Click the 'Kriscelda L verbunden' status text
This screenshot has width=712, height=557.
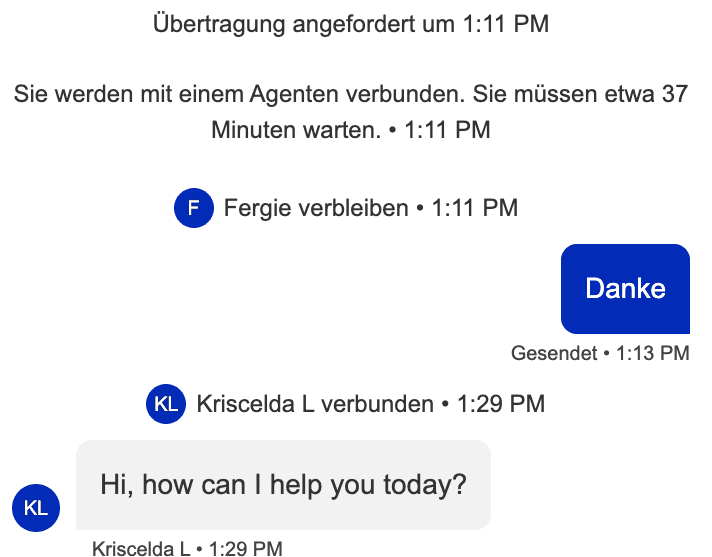point(315,404)
